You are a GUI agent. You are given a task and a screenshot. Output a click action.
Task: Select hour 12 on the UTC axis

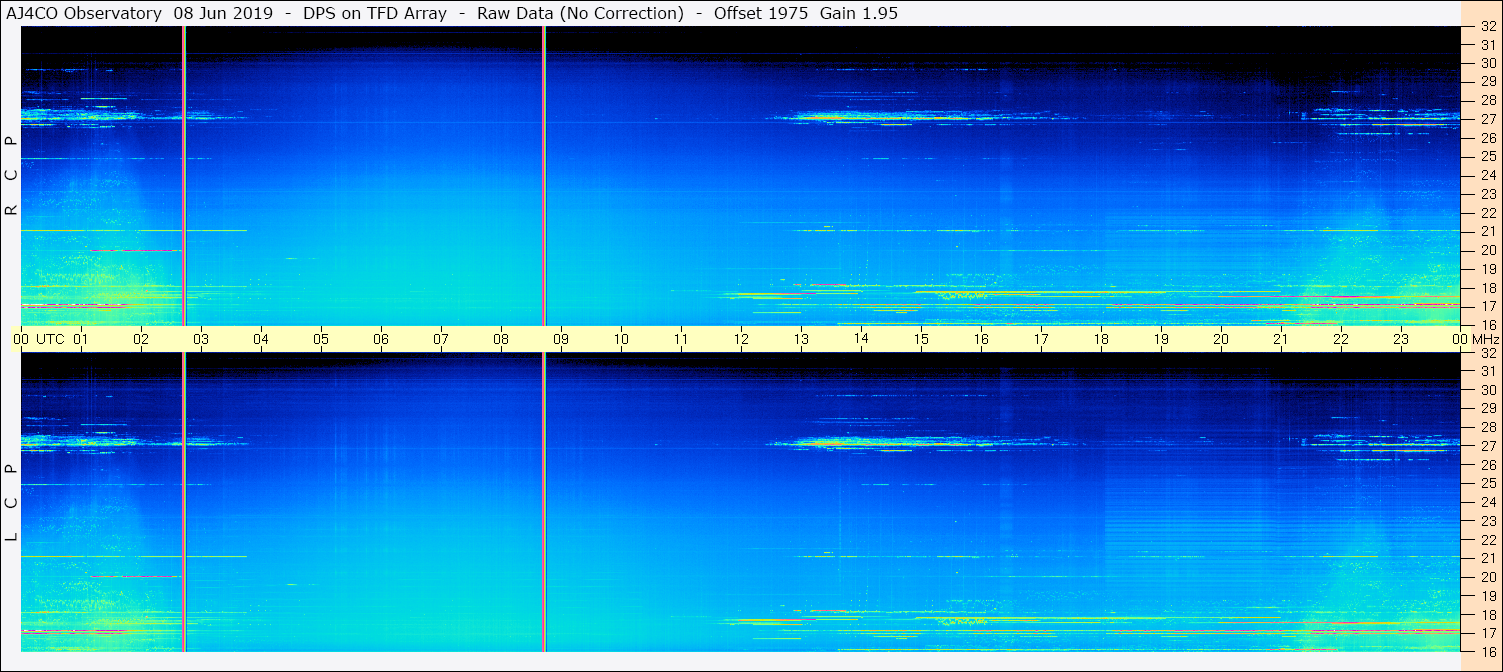(741, 339)
